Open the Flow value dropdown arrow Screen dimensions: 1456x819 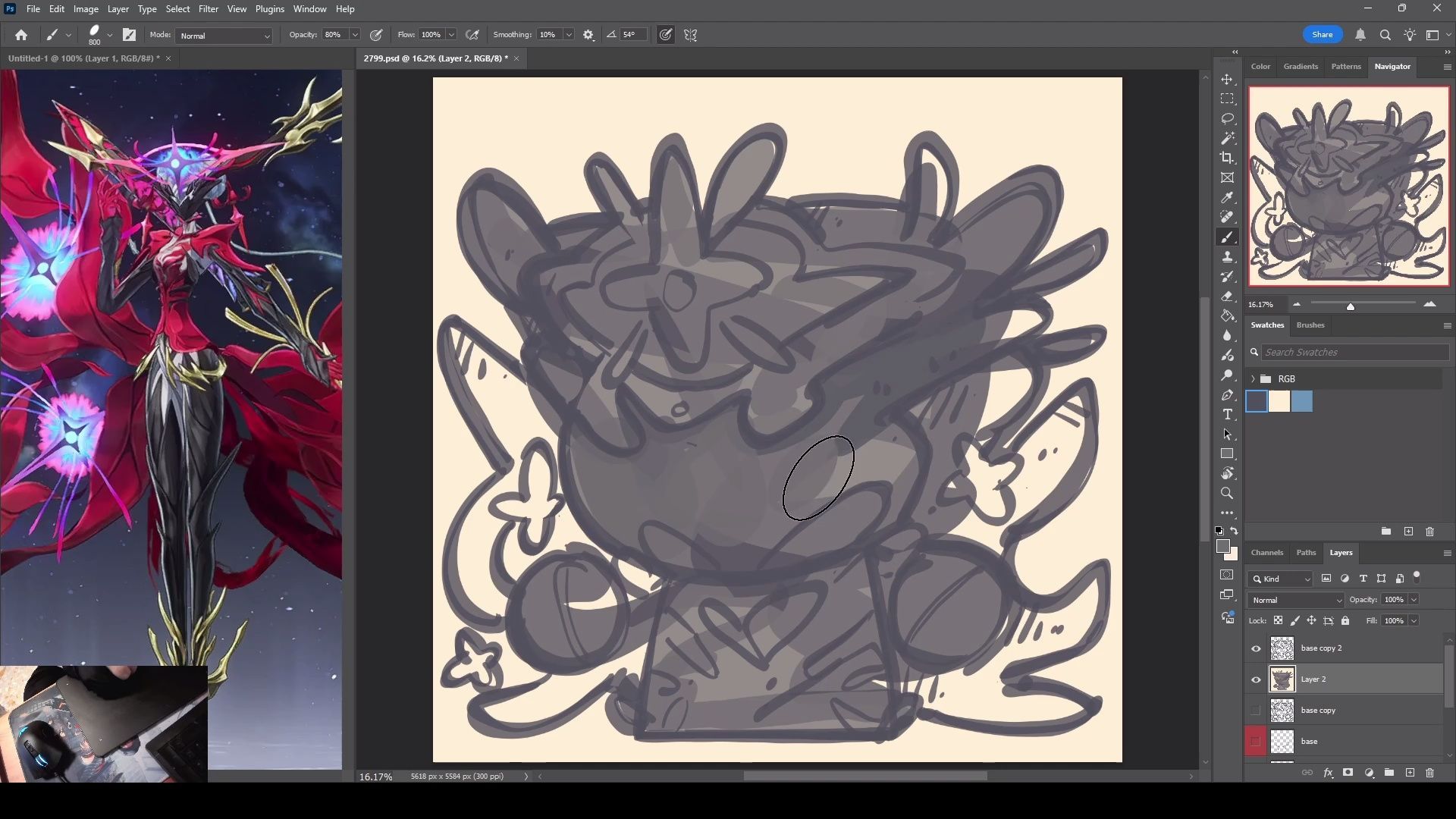[451, 35]
